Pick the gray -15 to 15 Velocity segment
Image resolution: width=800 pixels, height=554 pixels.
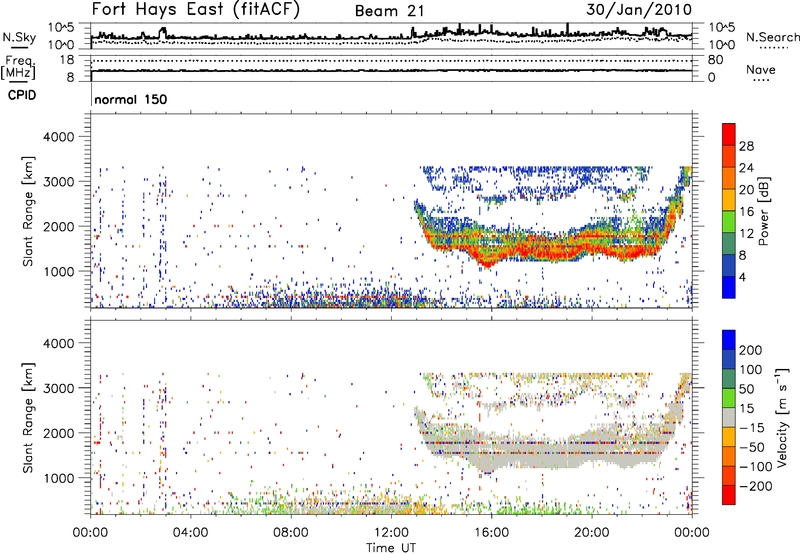click(729, 417)
